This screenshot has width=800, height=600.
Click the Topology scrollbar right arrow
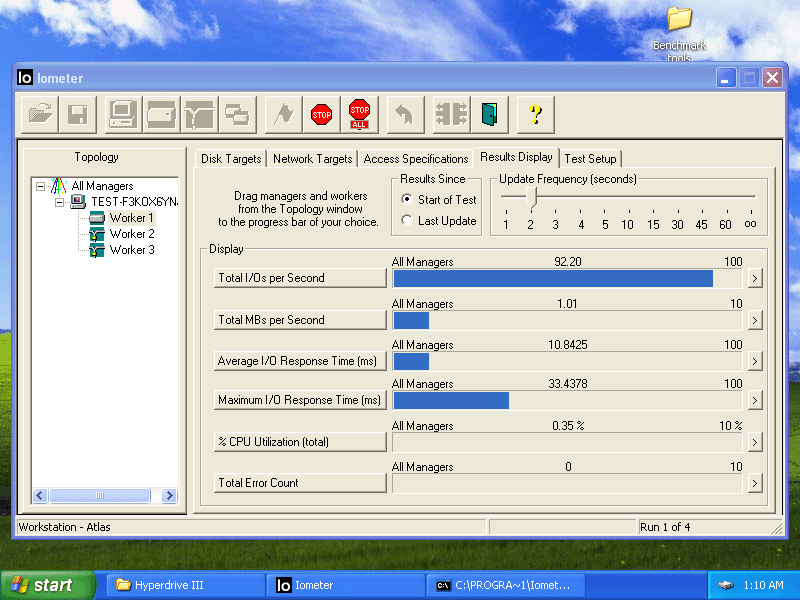coord(169,495)
